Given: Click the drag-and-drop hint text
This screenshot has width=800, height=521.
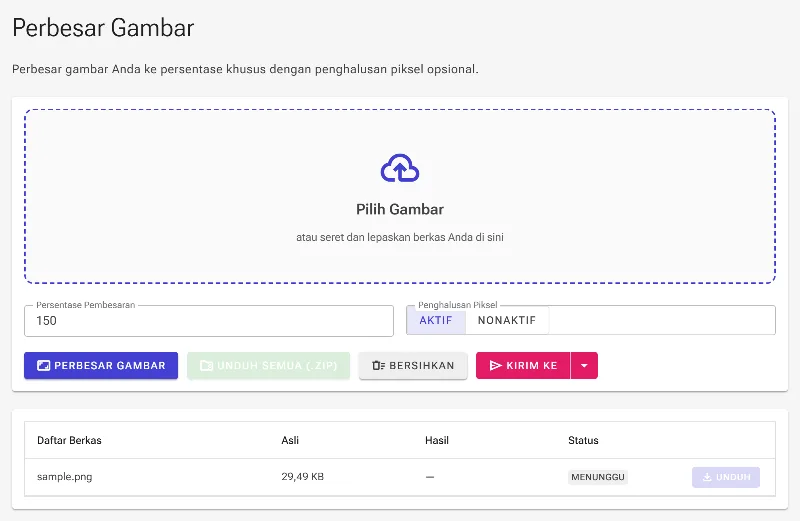Looking at the screenshot, I should coord(400,237).
